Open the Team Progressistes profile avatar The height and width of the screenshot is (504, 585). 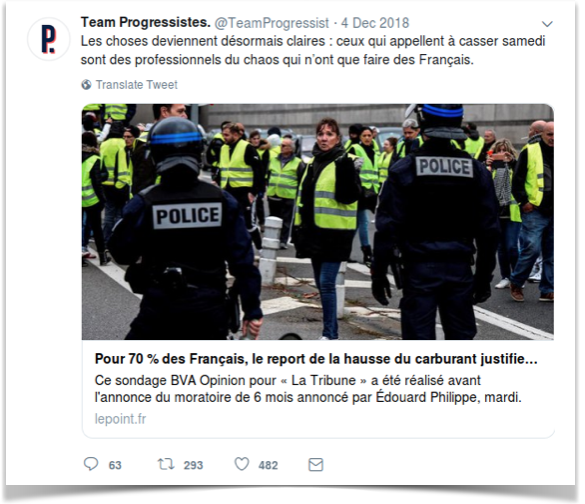click(x=49, y=39)
